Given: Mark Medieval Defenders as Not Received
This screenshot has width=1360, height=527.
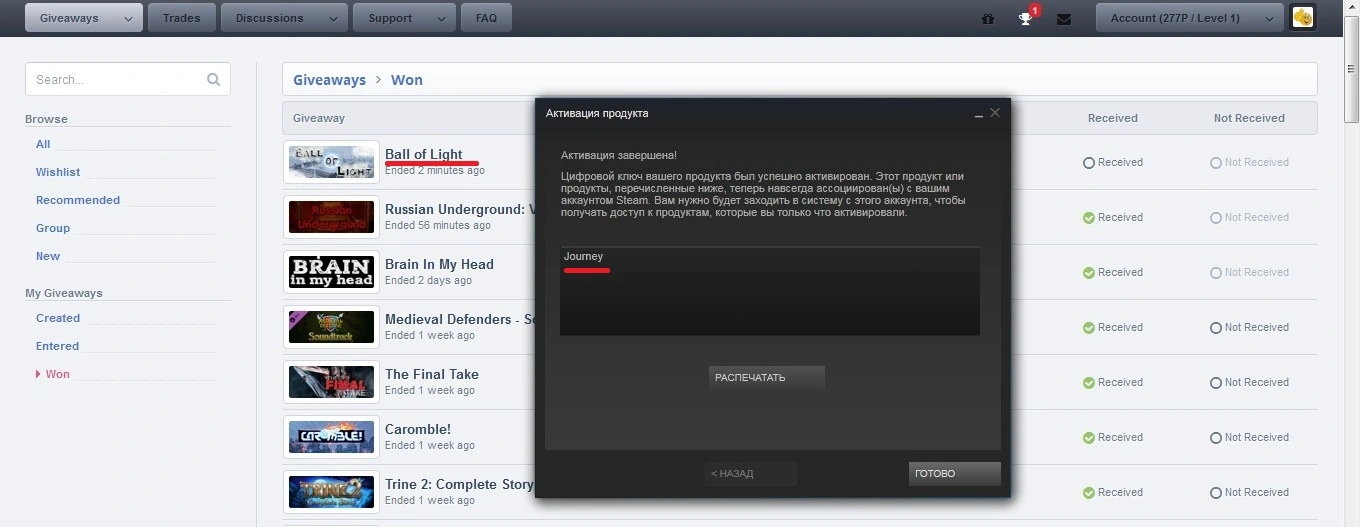Looking at the screenshot, I should coord(1249,327).
